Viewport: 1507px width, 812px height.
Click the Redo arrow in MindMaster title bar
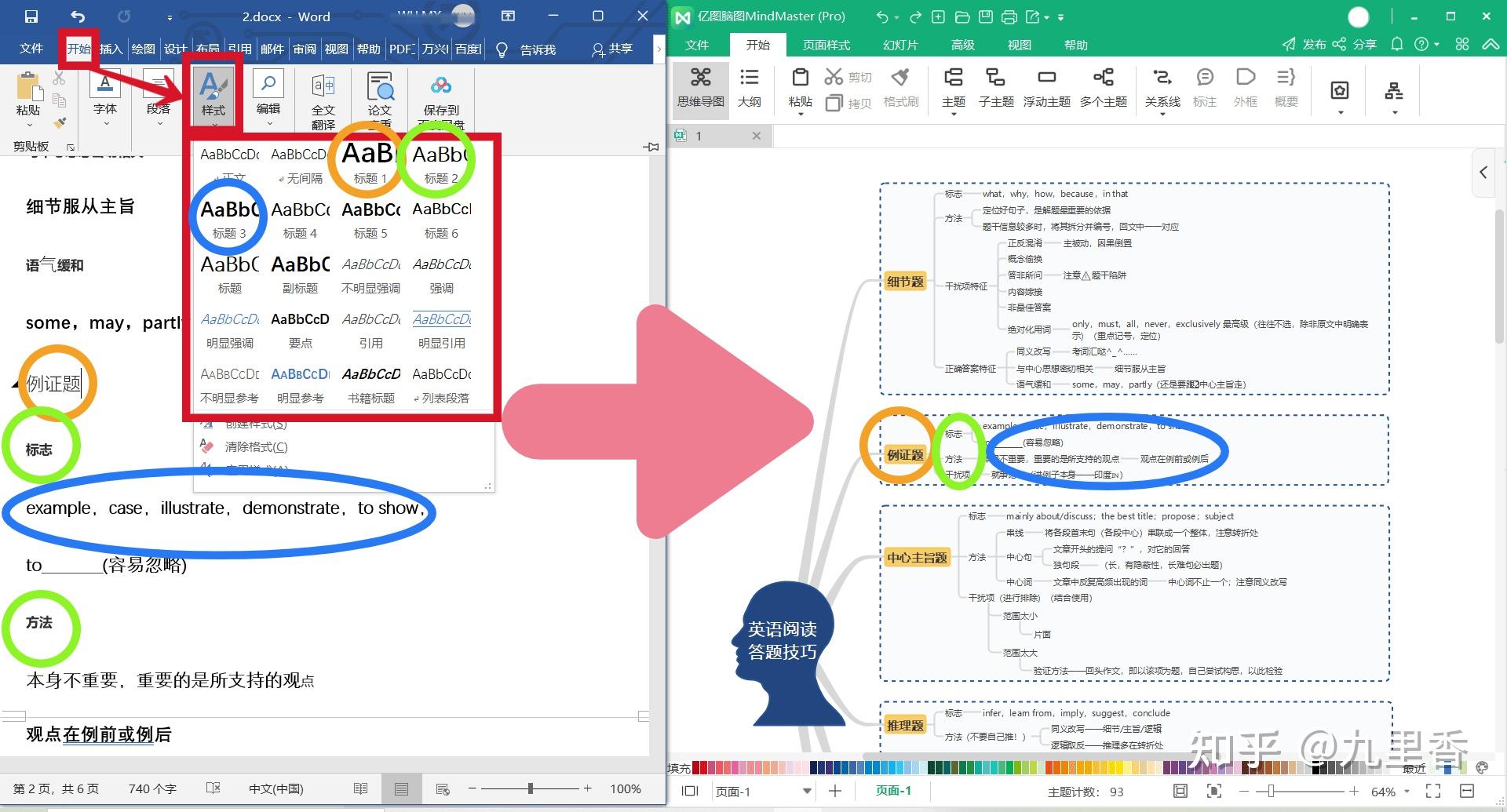(915, 16)
